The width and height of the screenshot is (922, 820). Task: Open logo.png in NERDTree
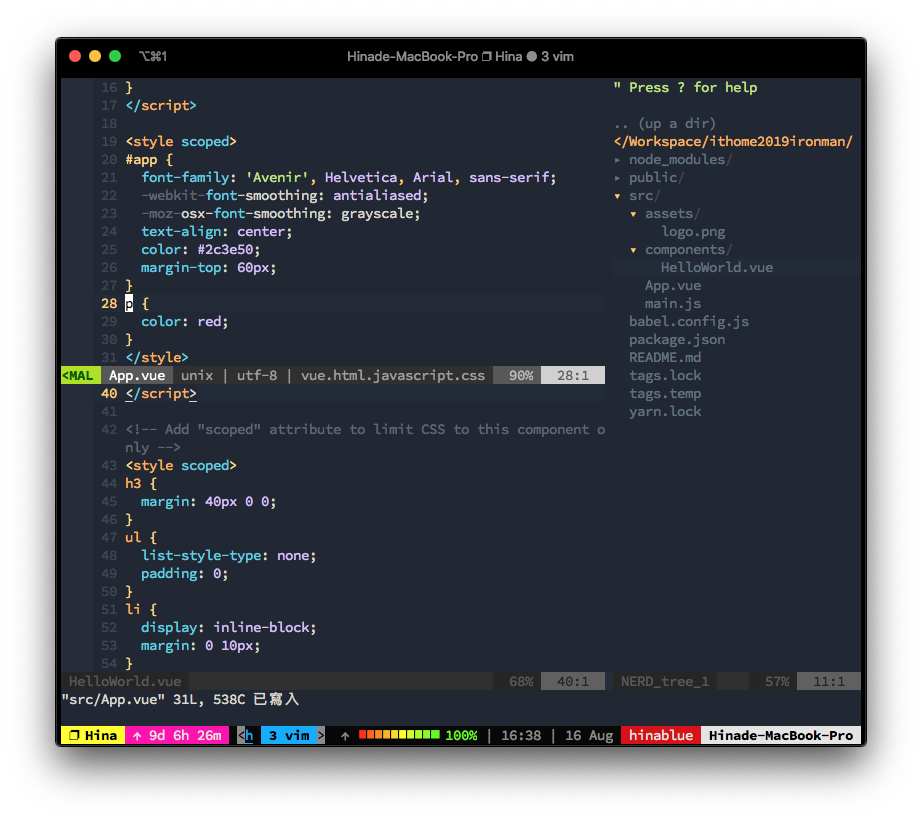click(x=693, y=232)
